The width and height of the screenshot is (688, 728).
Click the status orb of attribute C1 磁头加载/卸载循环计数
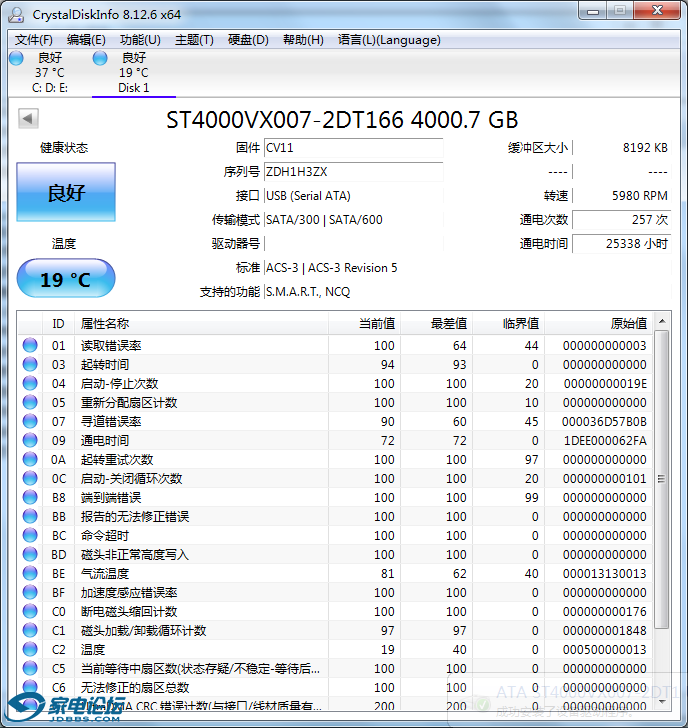(30, 630)
